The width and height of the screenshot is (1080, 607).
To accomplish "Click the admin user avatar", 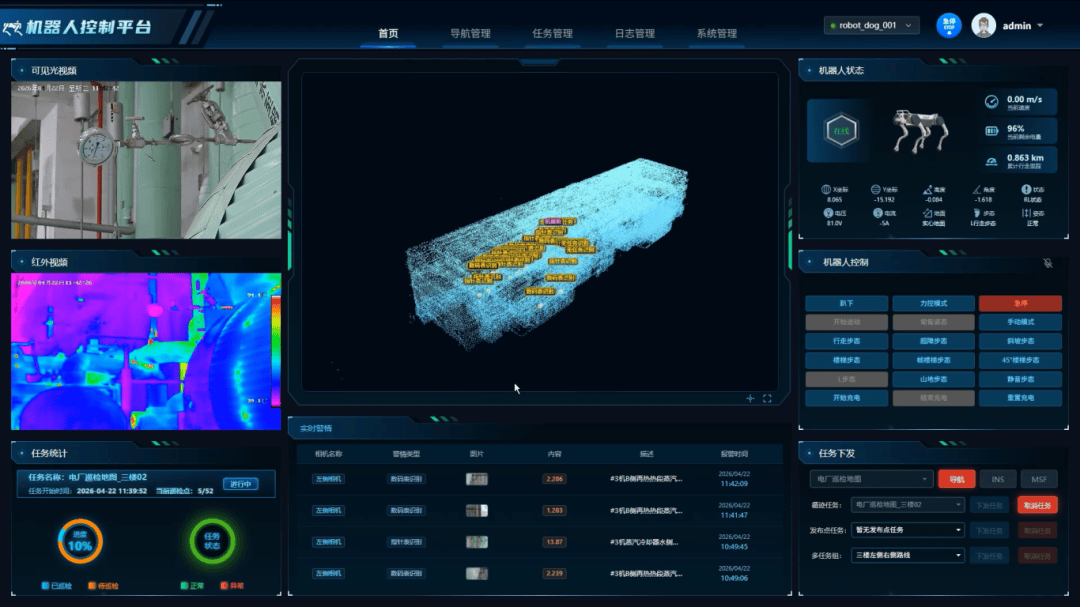I will [983, 25].
